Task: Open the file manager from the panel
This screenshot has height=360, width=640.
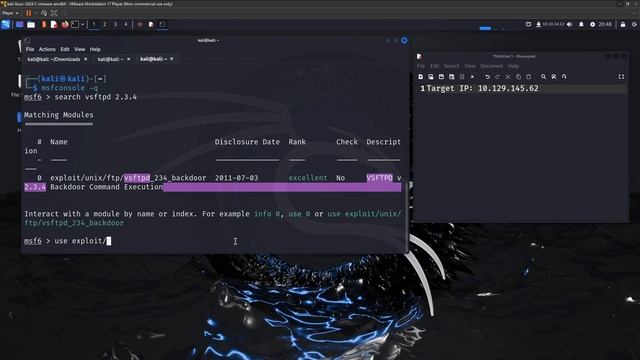Action: point(31,24)
